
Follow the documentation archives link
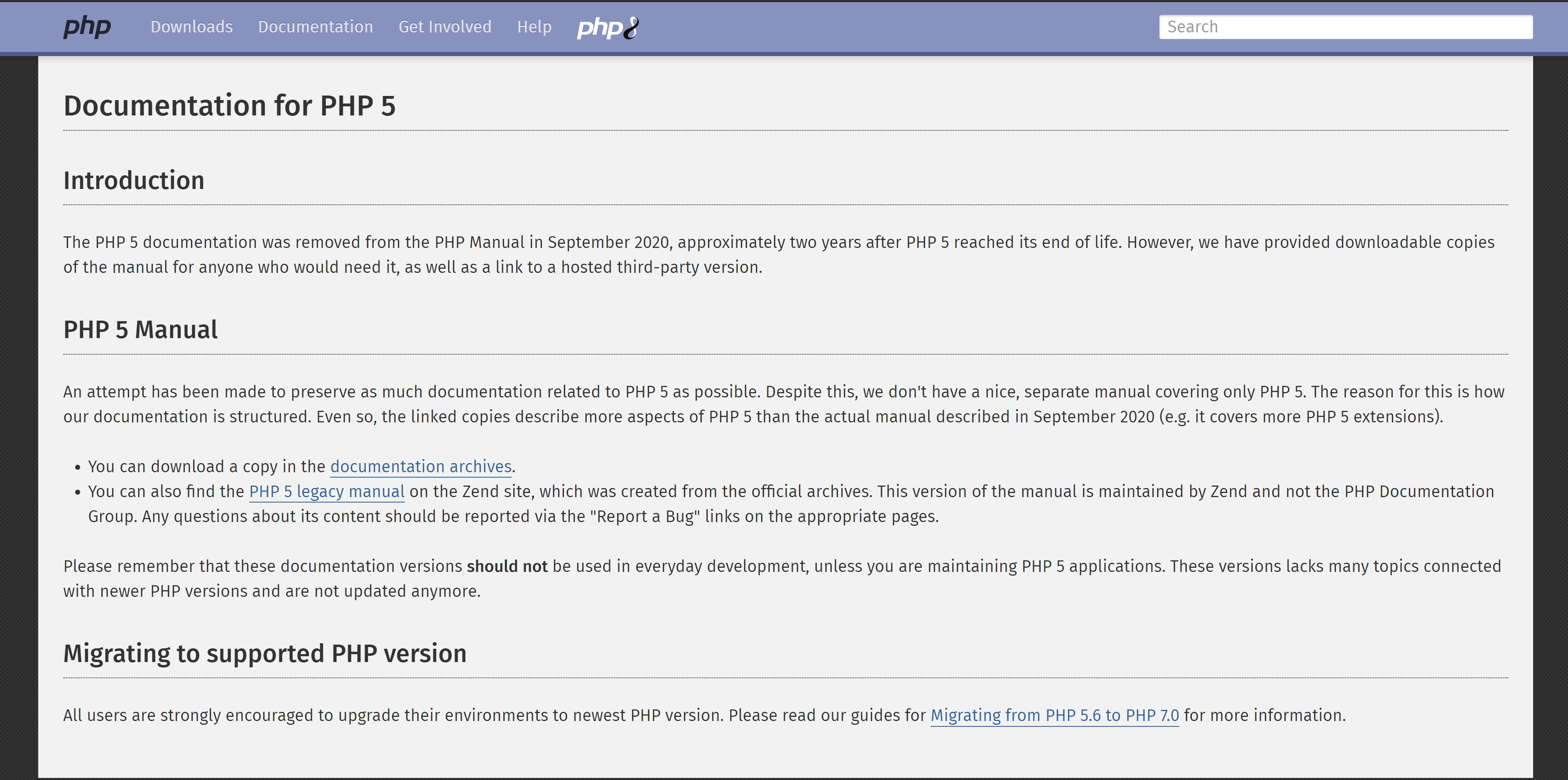[x=421, y=466]
